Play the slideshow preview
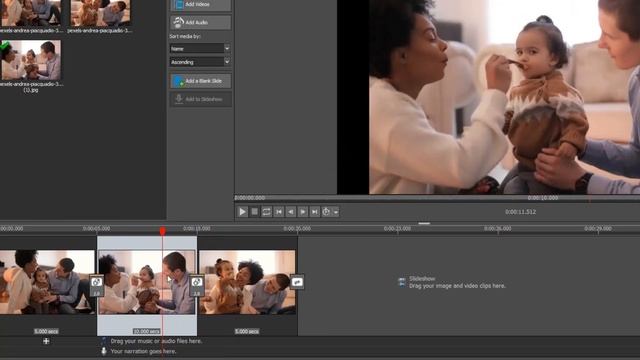Image resolution: width=640 pixels, height=360 pixels. (x=242, y=212)
